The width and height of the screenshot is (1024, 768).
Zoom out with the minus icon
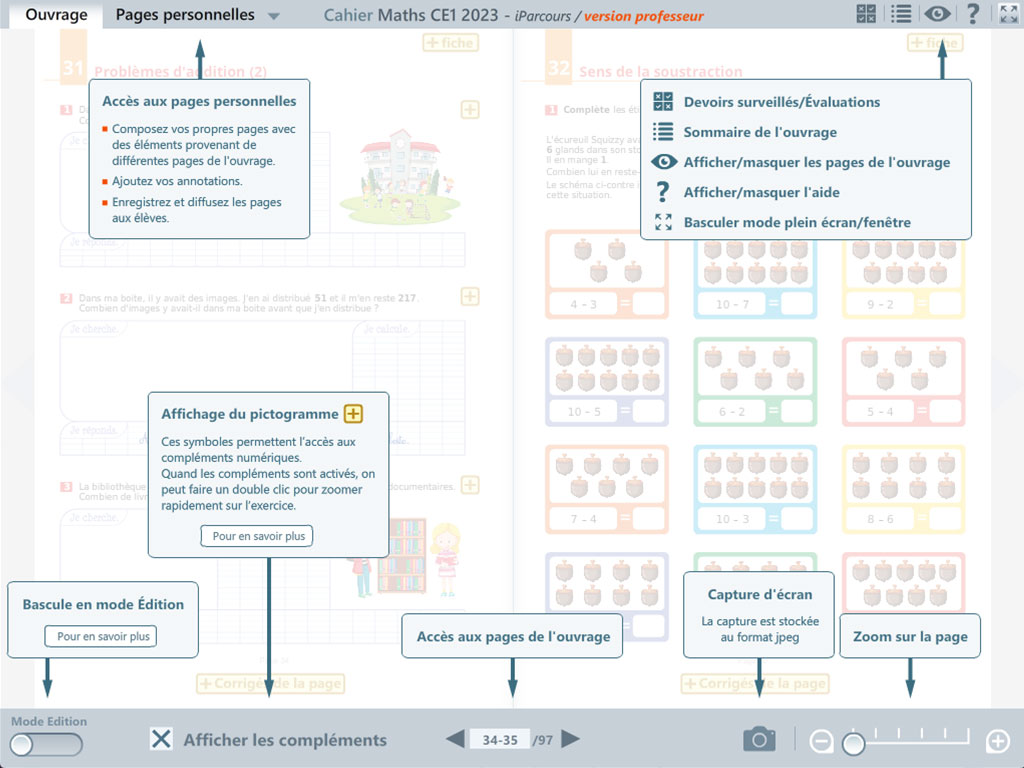tap(821, 741)
